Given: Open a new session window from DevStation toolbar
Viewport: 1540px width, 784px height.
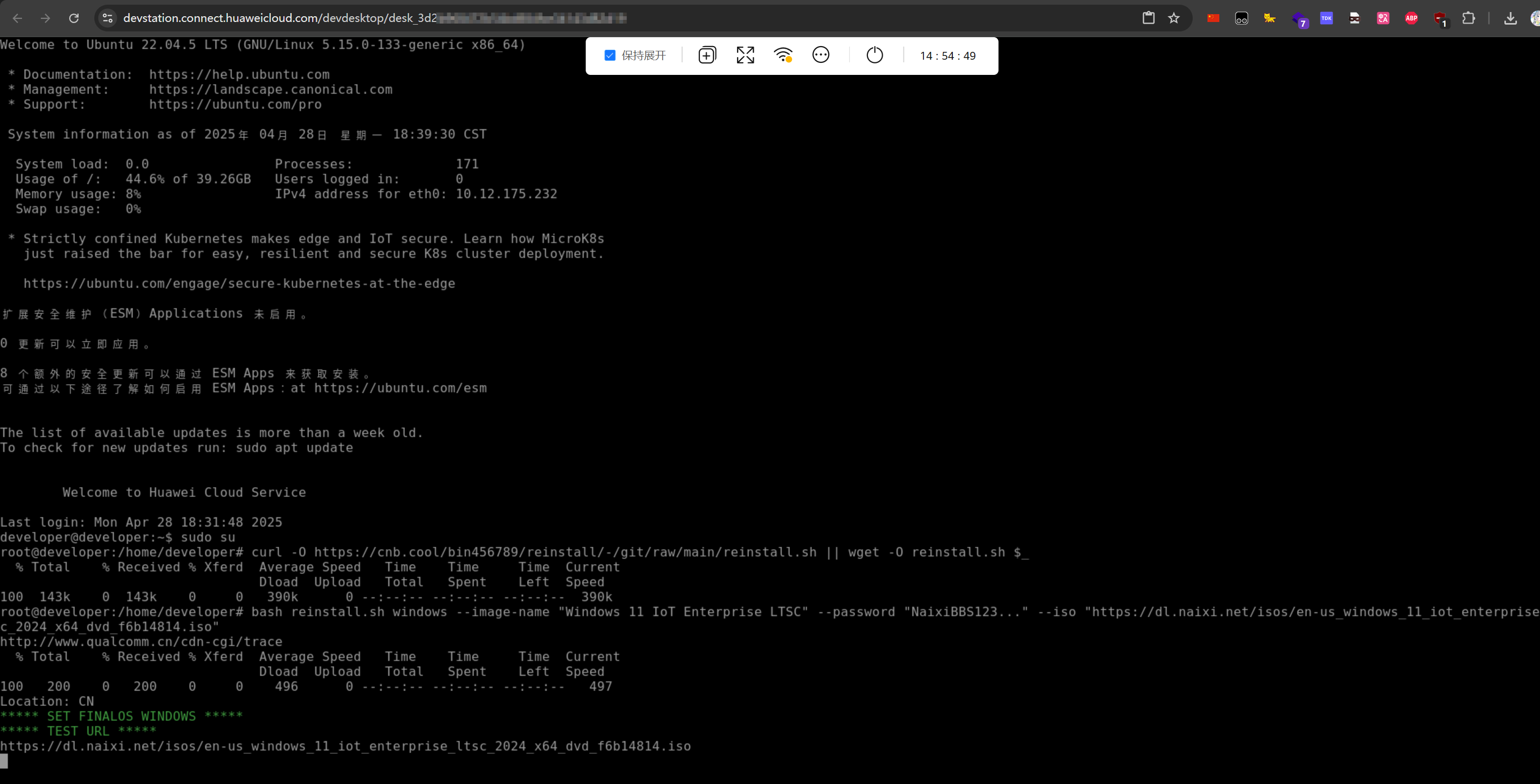Looking at the screenshot, I should 706,55.
